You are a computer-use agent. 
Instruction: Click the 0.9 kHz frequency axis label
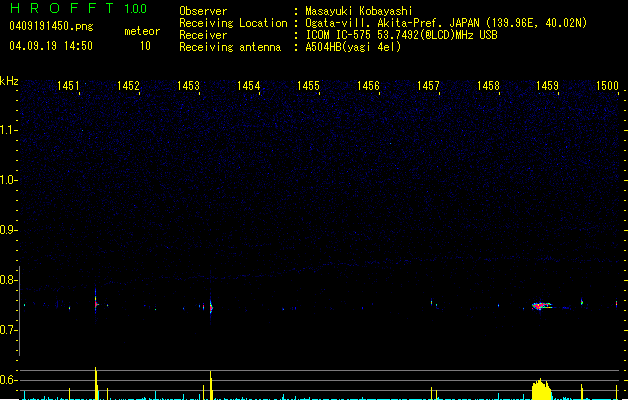click(8, 230)
